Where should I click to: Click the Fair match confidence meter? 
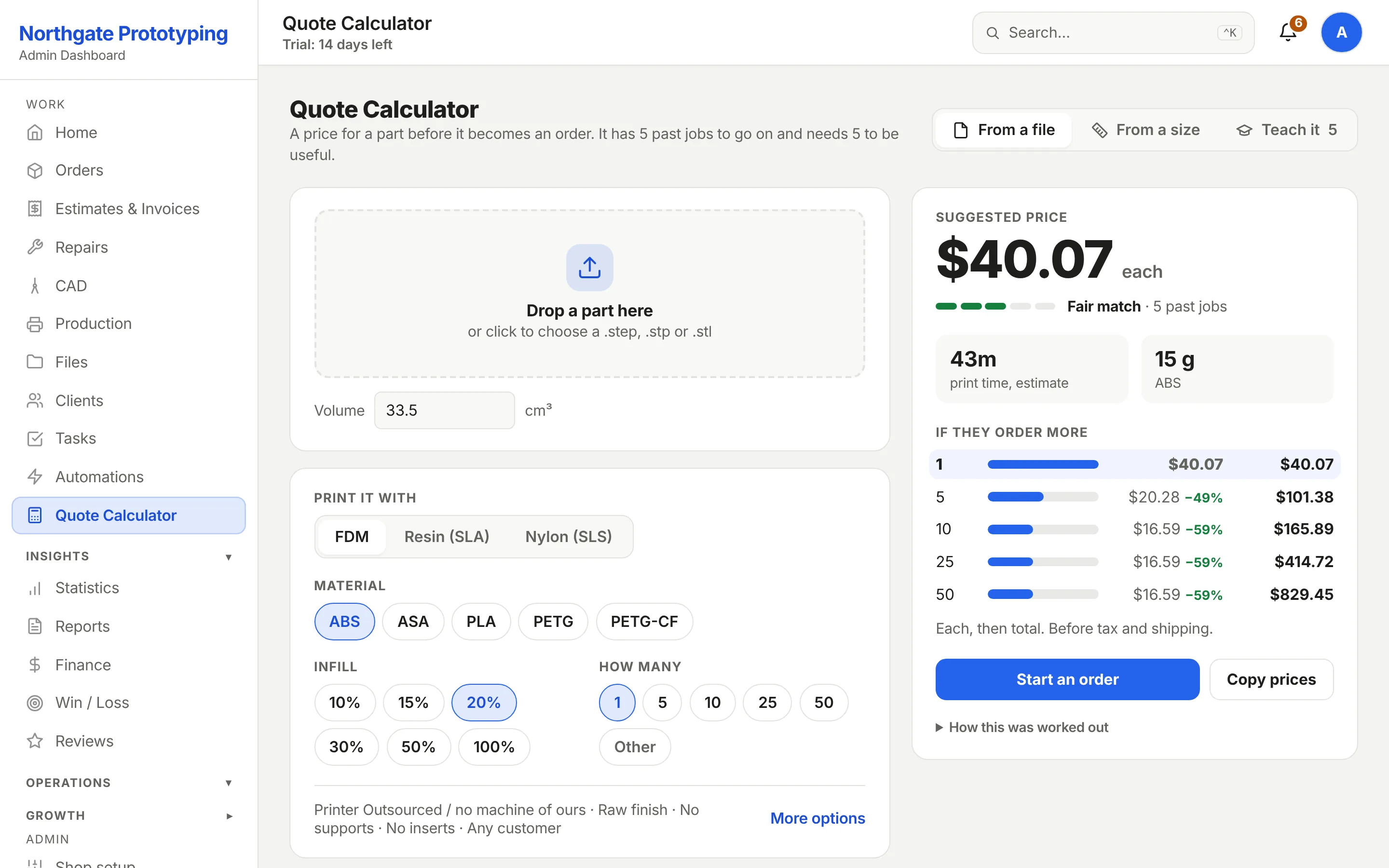(995, 307)
